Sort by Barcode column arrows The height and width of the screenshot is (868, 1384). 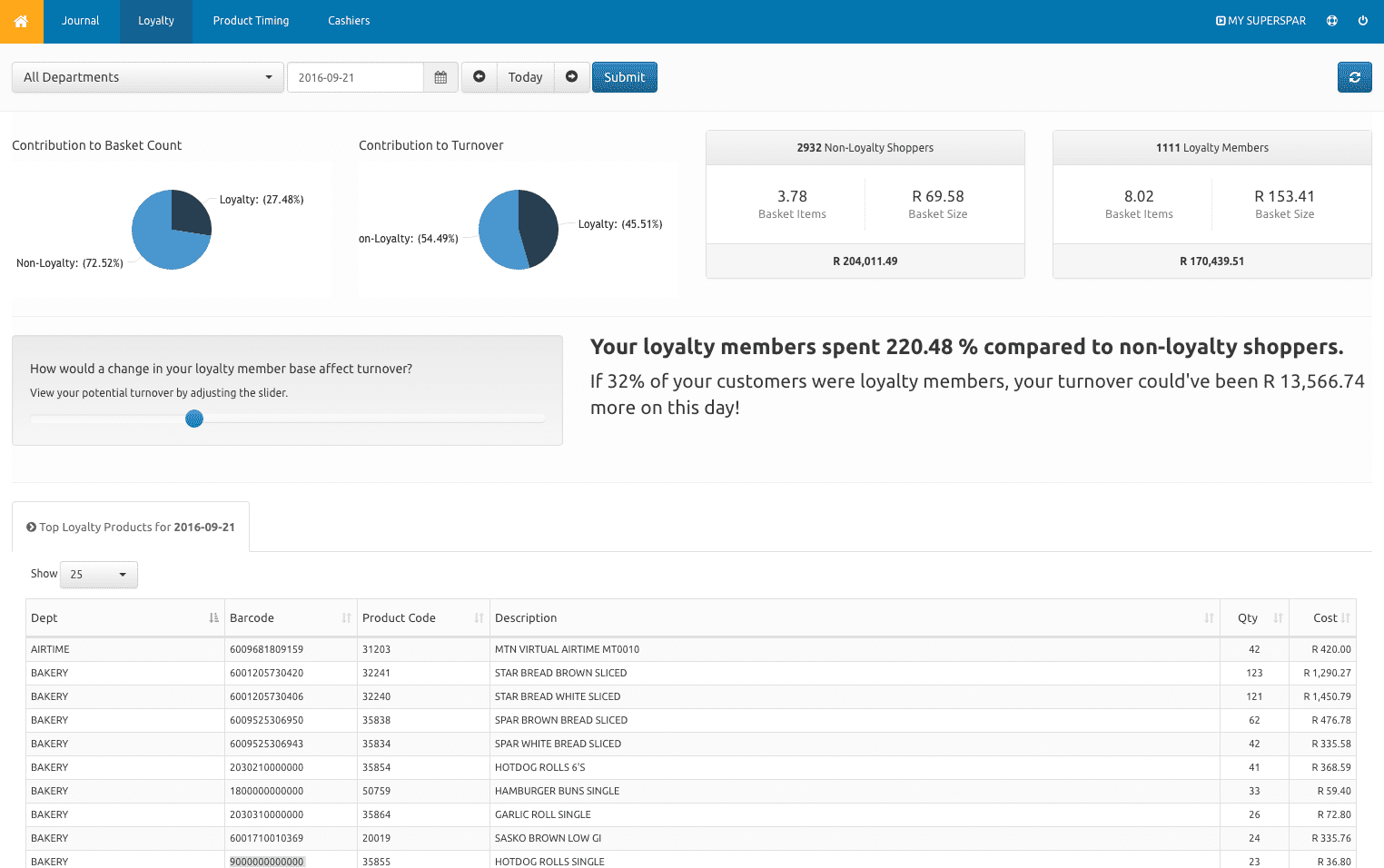coord(346,618)
